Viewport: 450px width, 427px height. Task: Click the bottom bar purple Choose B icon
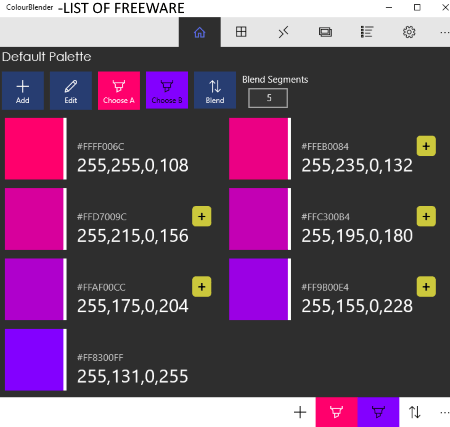pyautogui.click(x=378, y=412)
